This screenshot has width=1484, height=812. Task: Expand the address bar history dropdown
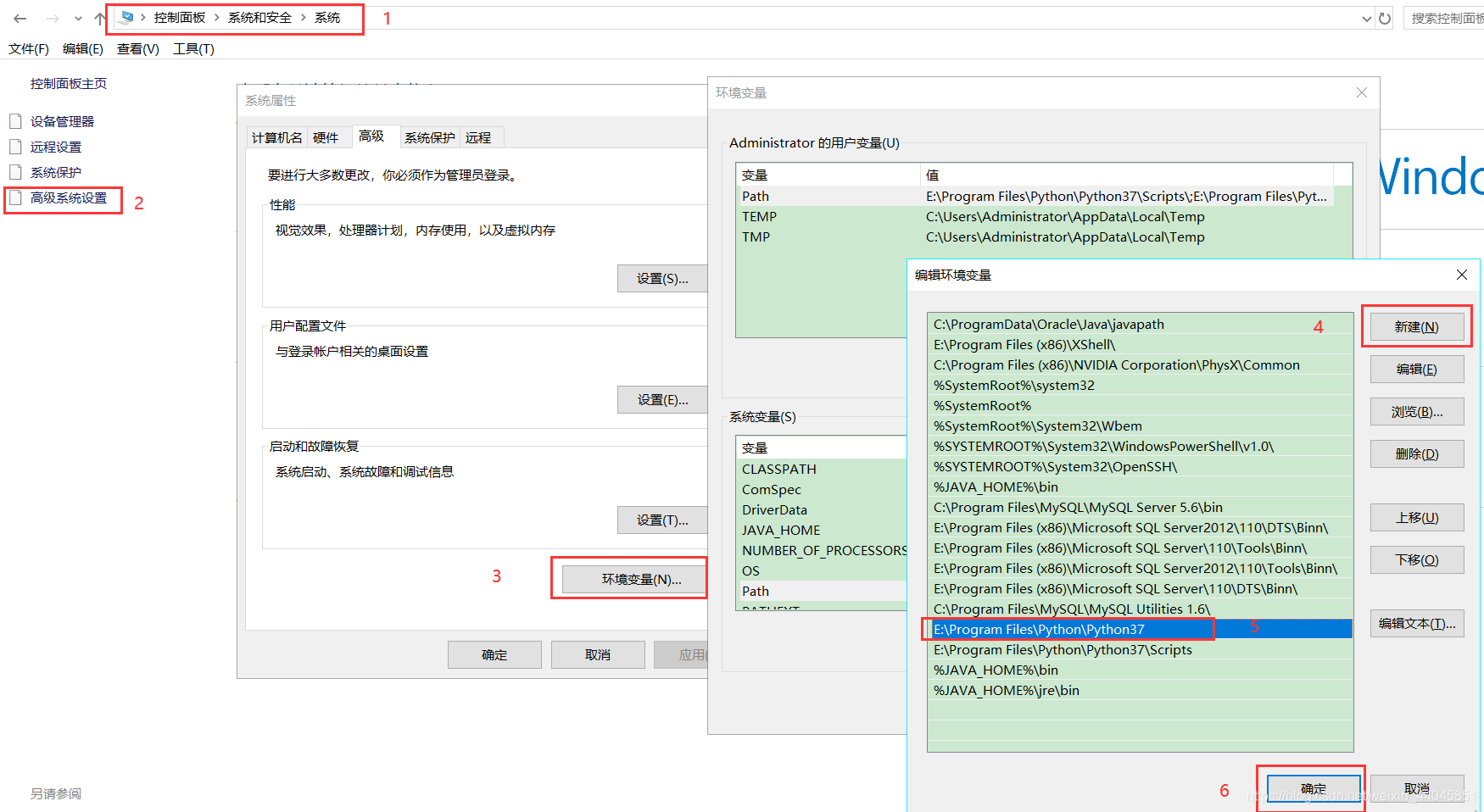coord(1366,19)
